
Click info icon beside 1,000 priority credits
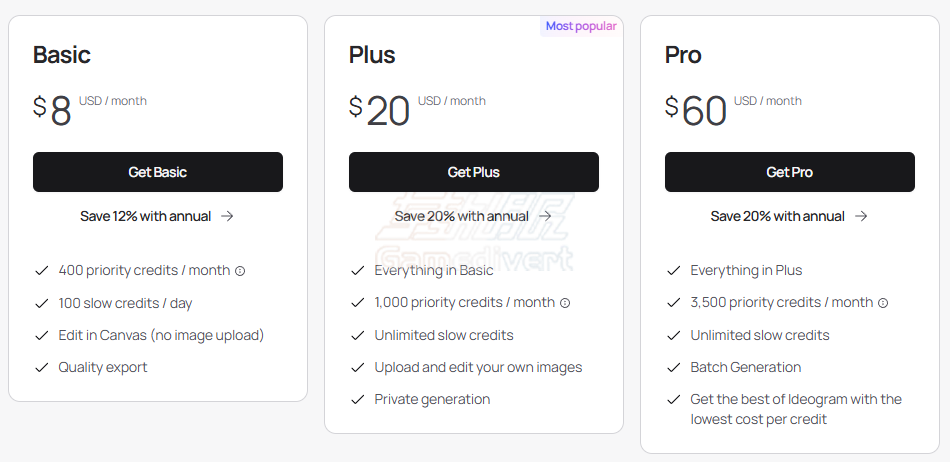tap(565, 303)
